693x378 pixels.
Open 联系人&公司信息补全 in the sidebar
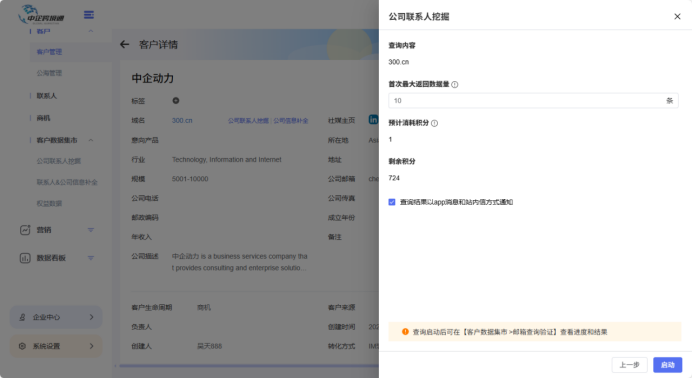click(67, 182)
